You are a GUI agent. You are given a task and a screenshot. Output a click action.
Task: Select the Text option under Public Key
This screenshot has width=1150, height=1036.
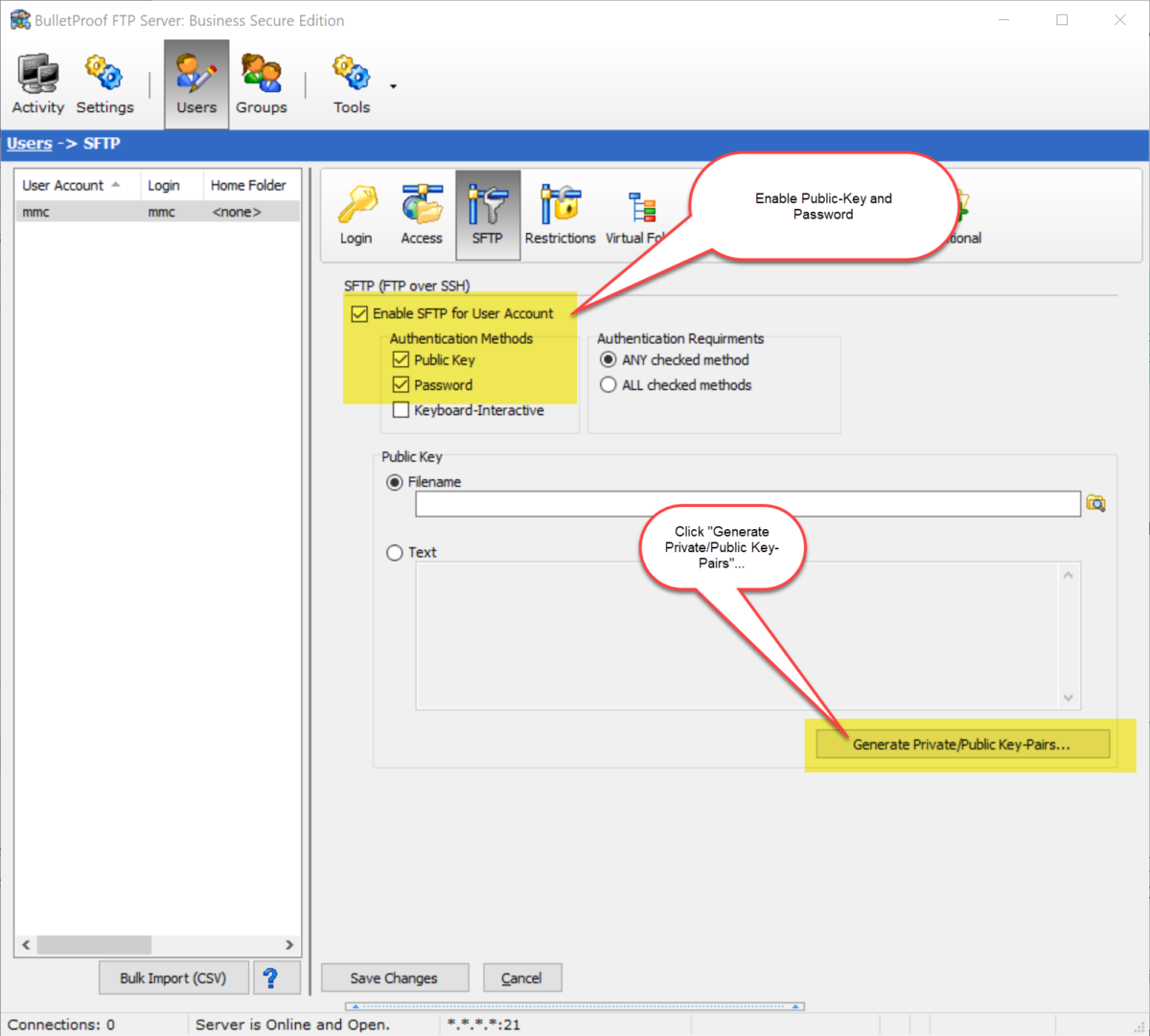(x=394, y=552)
